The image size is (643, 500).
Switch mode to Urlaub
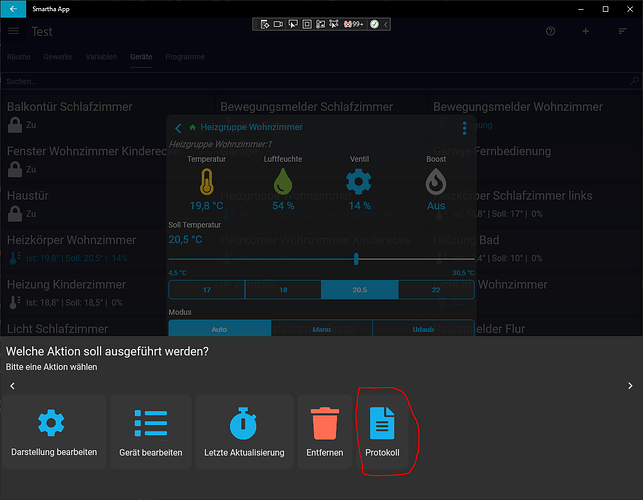click(x=423, y=329)
